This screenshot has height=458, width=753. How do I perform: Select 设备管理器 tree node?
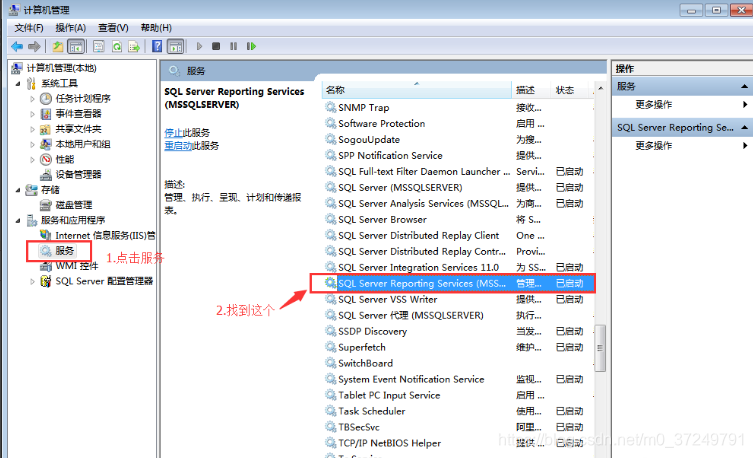78,174
